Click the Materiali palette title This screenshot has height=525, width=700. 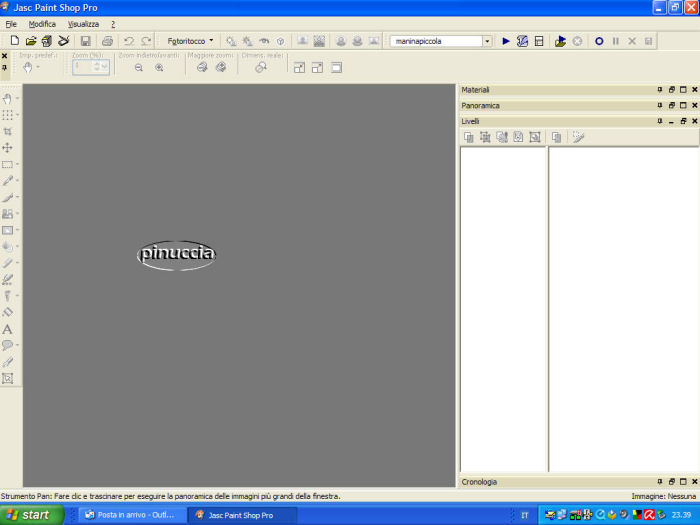pyautogui.click(x=475, y=90)
